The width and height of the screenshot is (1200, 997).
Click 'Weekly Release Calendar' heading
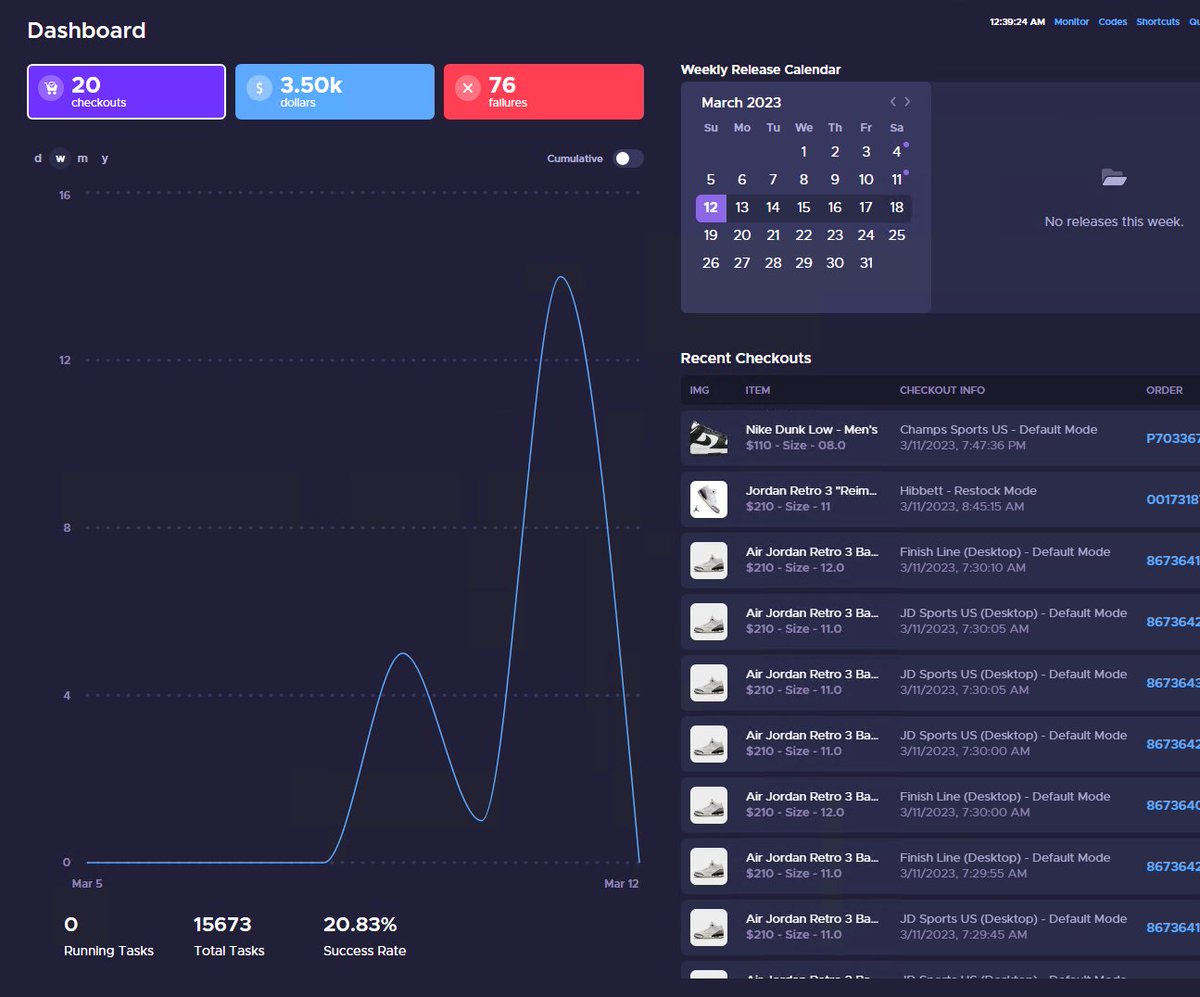[x=761, y=70]
